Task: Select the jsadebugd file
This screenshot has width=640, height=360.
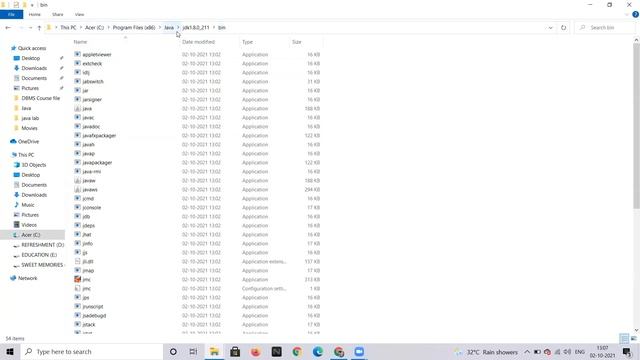Action: (x=94, y=316)
